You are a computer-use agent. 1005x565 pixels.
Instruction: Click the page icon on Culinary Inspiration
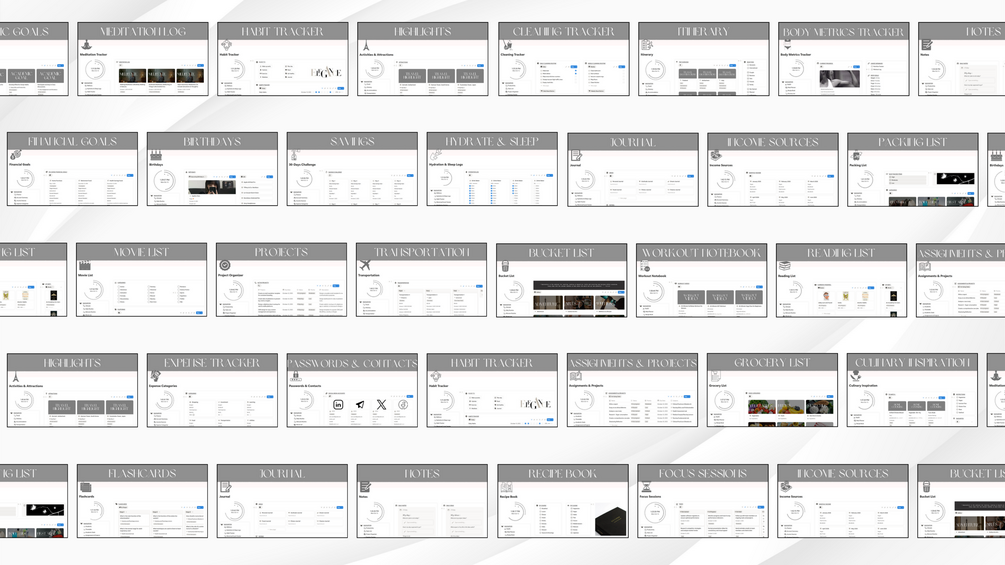(x=856, y=376)
